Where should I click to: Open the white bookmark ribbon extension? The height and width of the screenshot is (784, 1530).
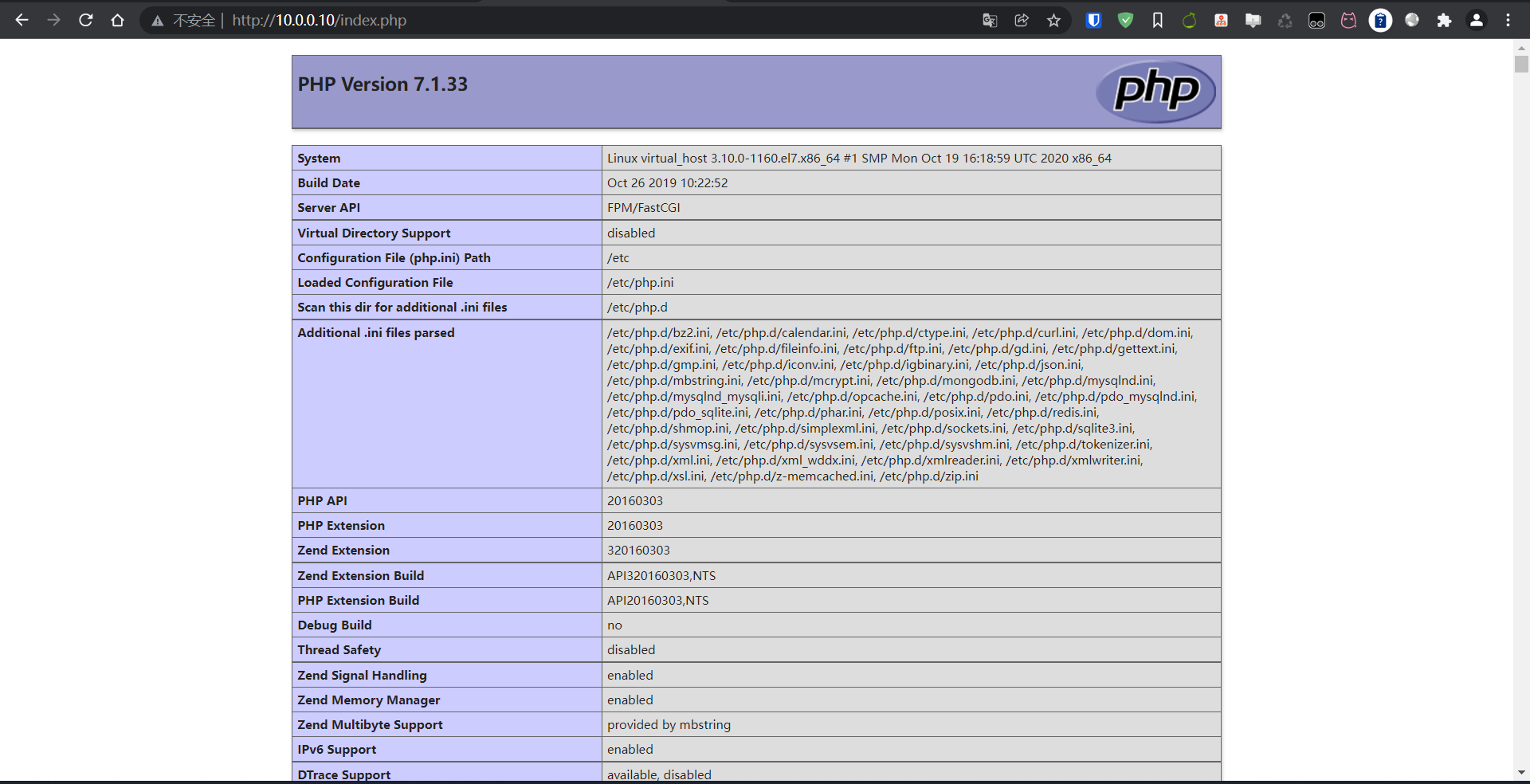[1157, 20]
